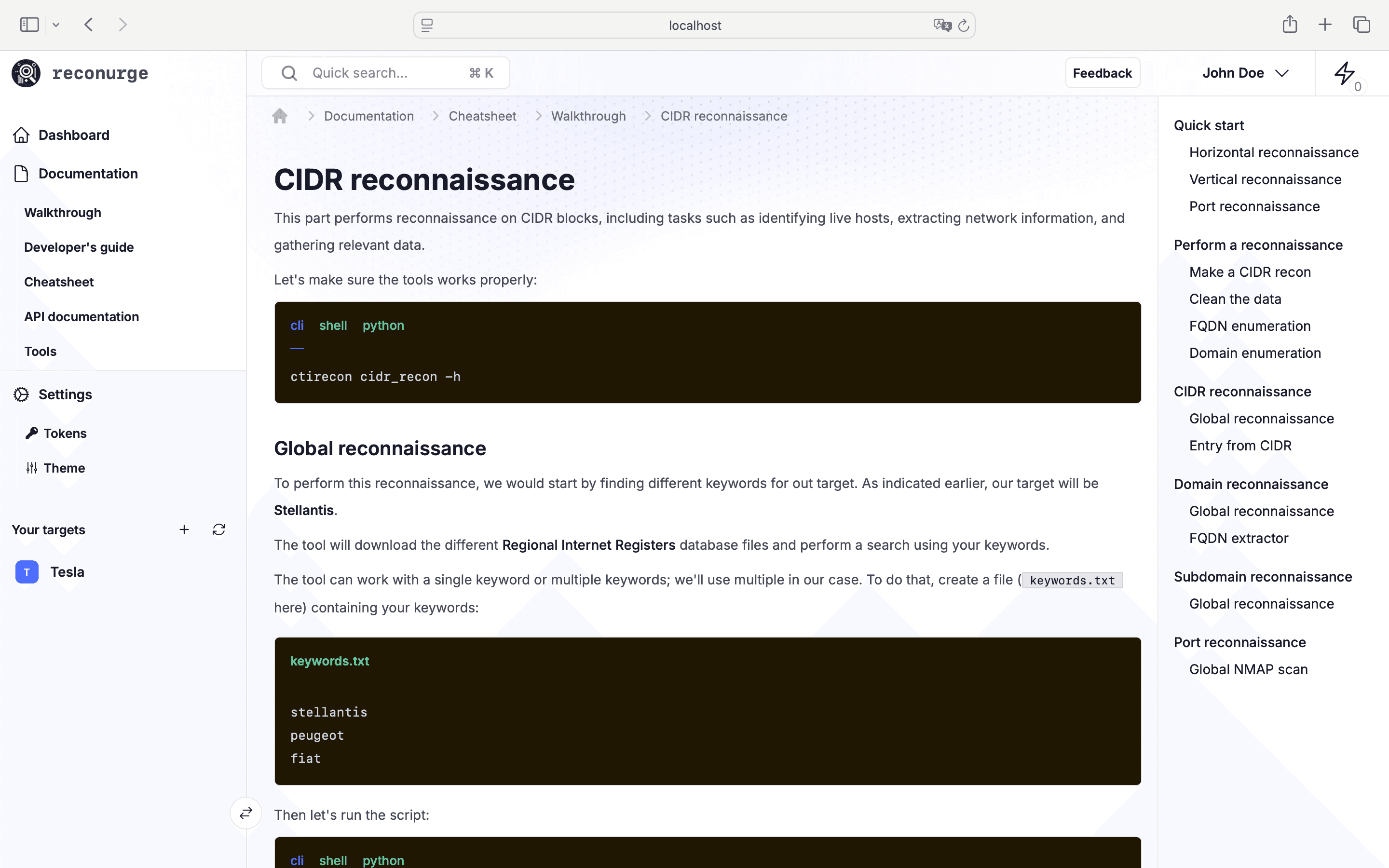Open the Tokens settings page

click(x=65, y=434)
